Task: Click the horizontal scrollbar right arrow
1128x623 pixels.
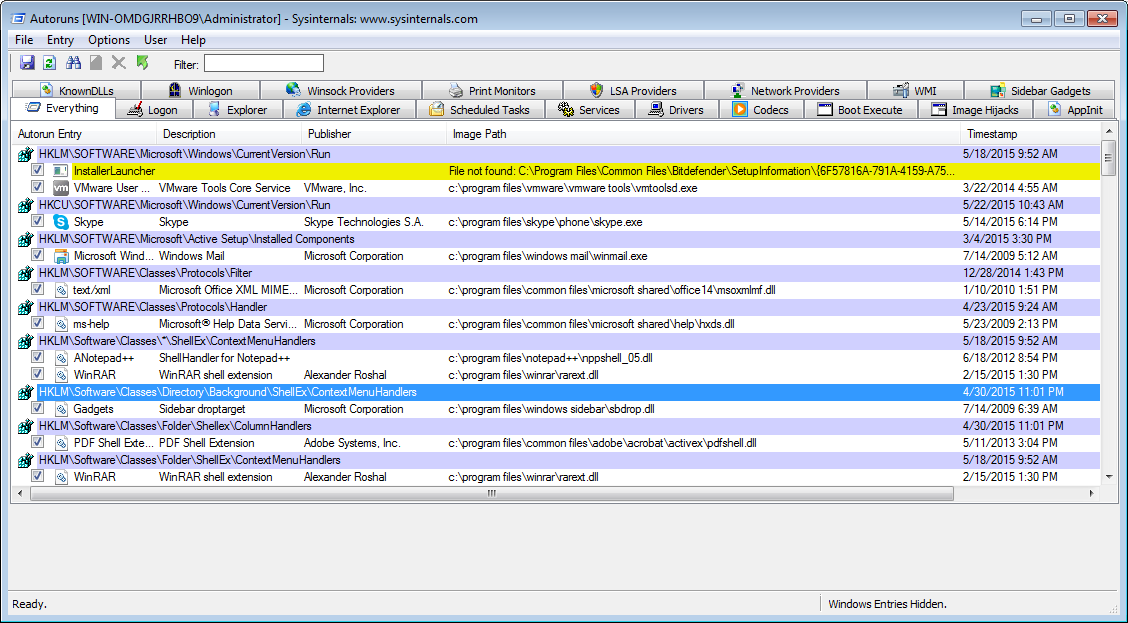Action: coord(1092,494)
